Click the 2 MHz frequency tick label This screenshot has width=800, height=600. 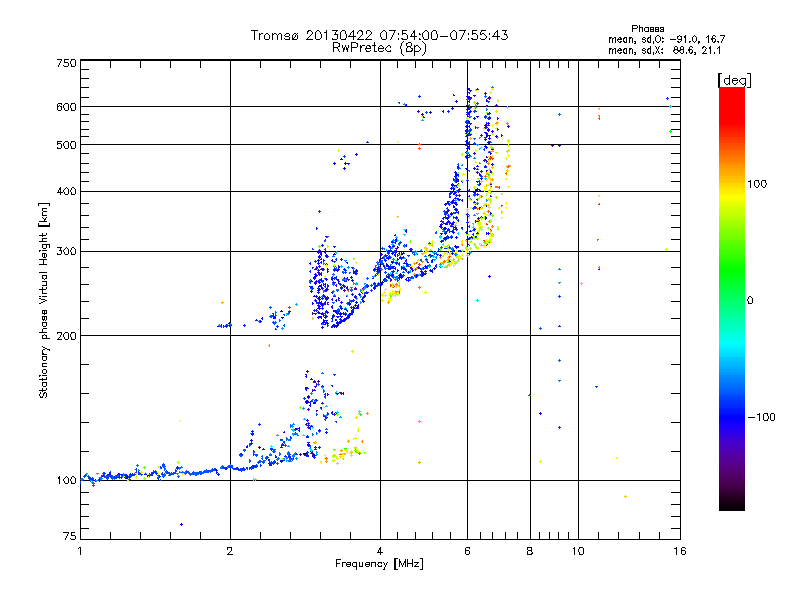tap(230, 551)
